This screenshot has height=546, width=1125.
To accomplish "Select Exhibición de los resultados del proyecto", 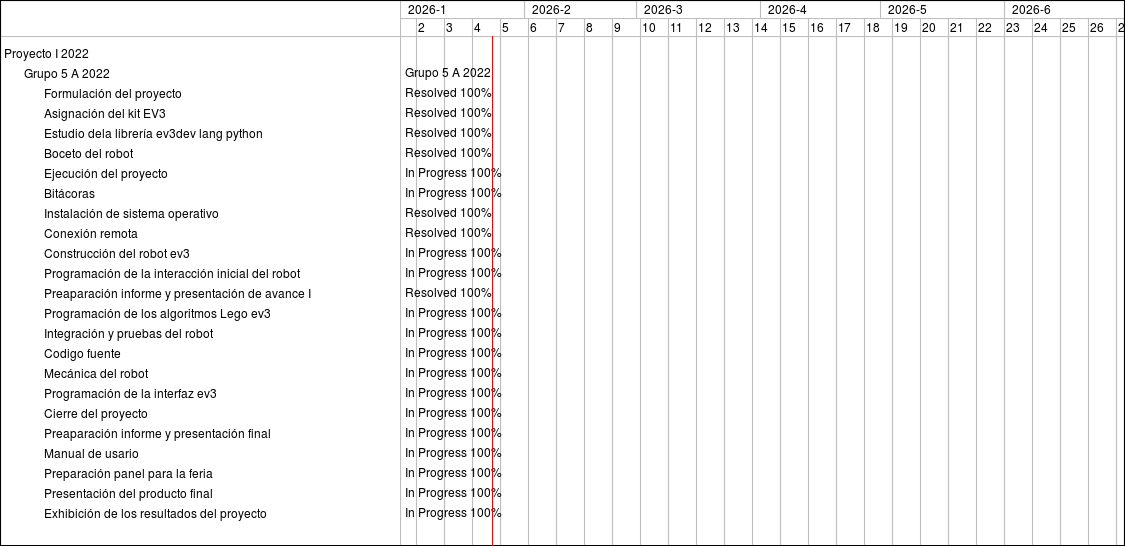I will [x=155, y=514].
